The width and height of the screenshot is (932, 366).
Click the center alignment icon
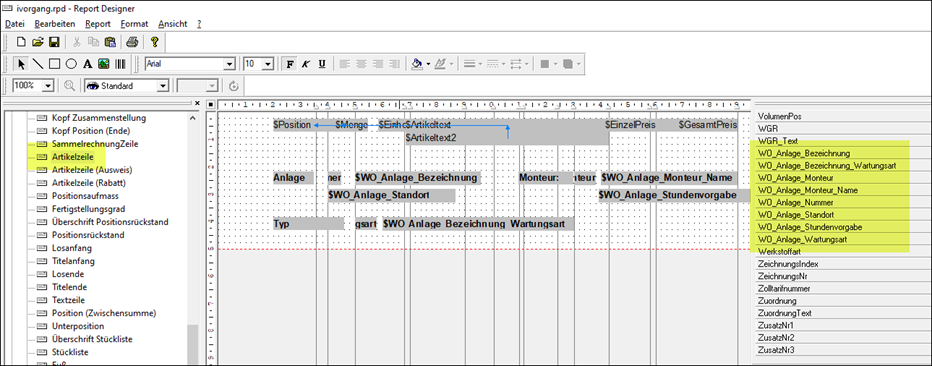[x=361, y=64]
